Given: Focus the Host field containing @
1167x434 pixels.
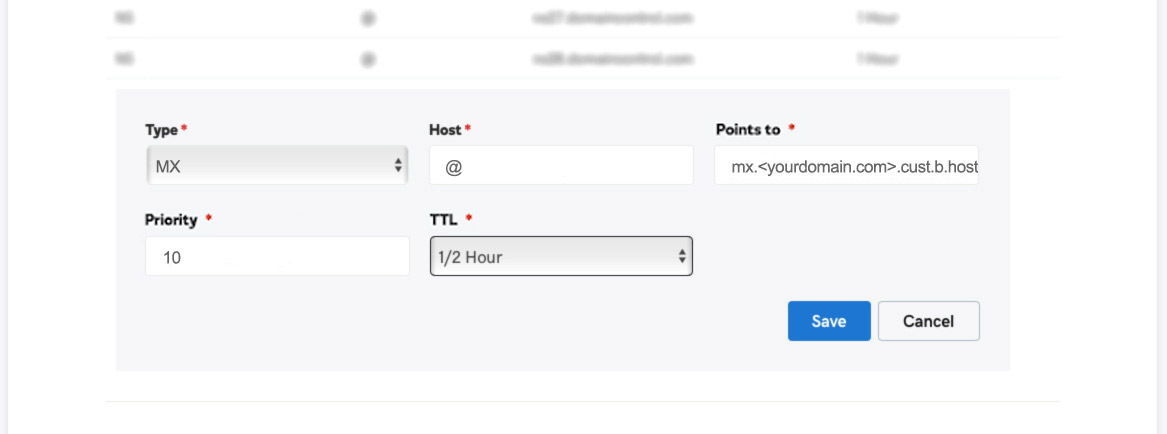Looking at the screenshot, I should point(561,165).
